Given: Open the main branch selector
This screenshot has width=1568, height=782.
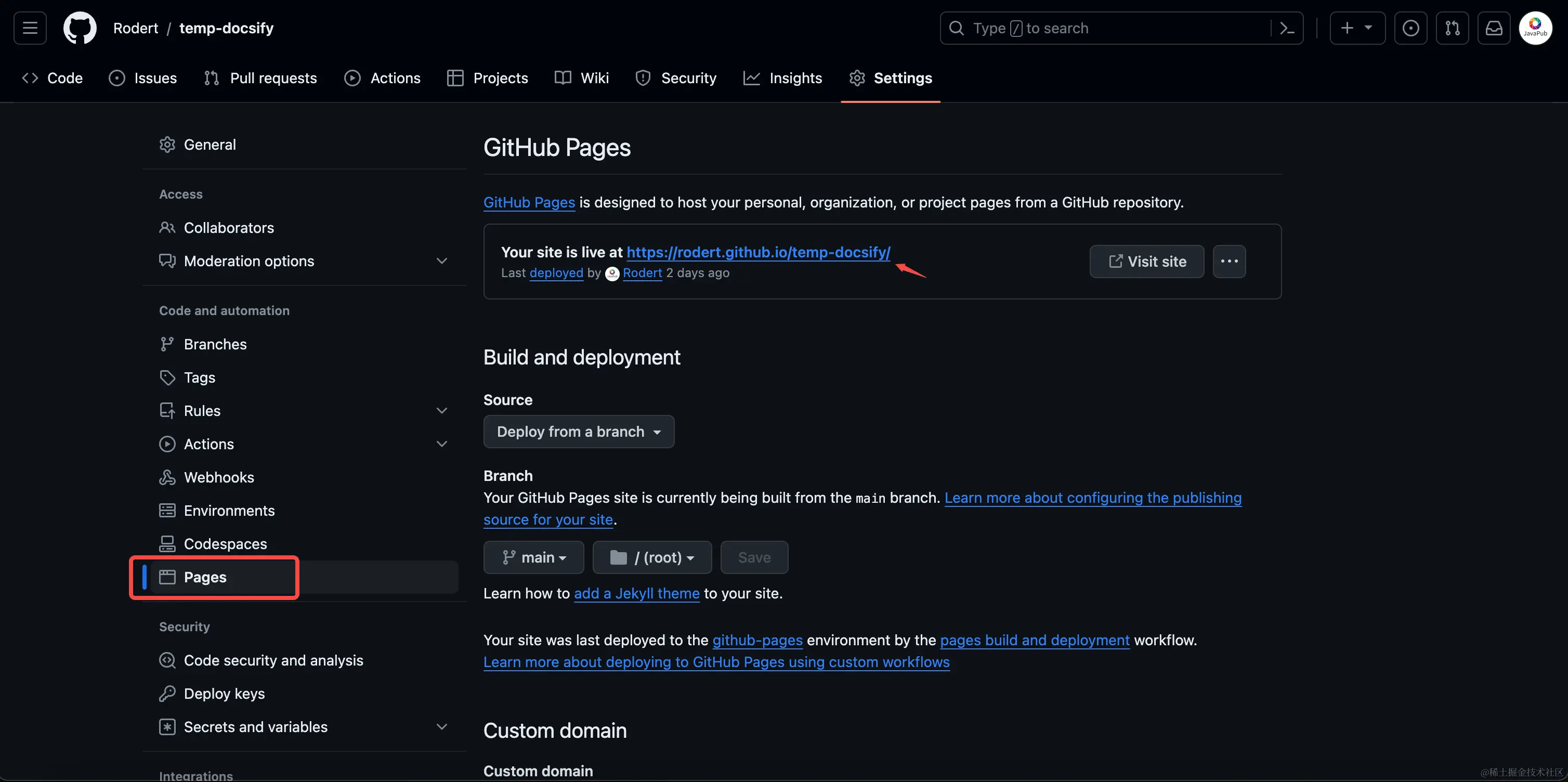Looking at the screenshot, I should pyautogui.click(x=533, y=557).
